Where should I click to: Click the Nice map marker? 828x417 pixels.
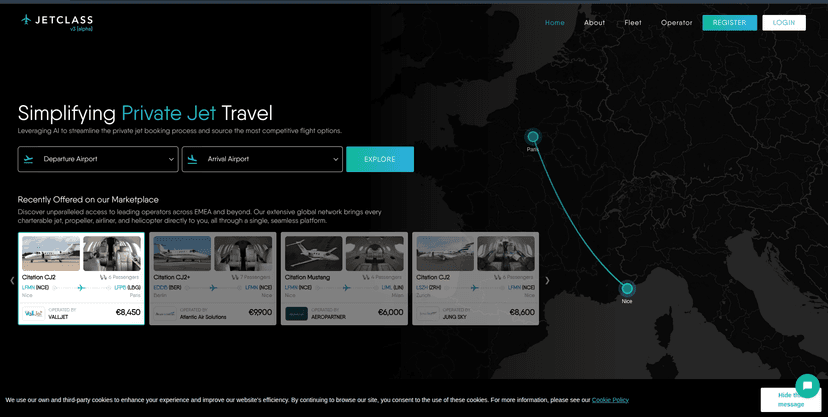627,288
